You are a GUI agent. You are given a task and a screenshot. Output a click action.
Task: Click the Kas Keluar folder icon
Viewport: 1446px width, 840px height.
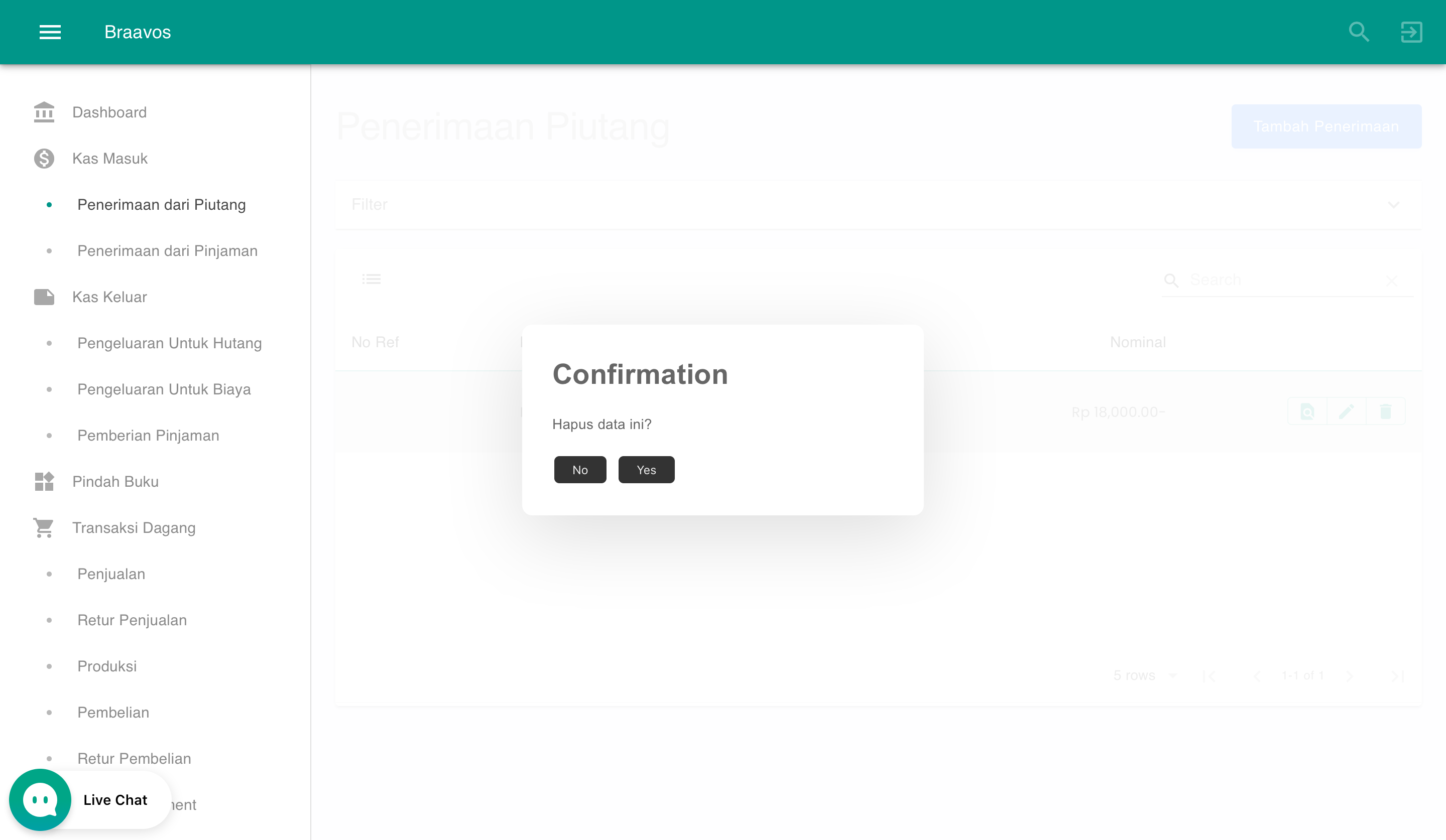click(44, 297)
